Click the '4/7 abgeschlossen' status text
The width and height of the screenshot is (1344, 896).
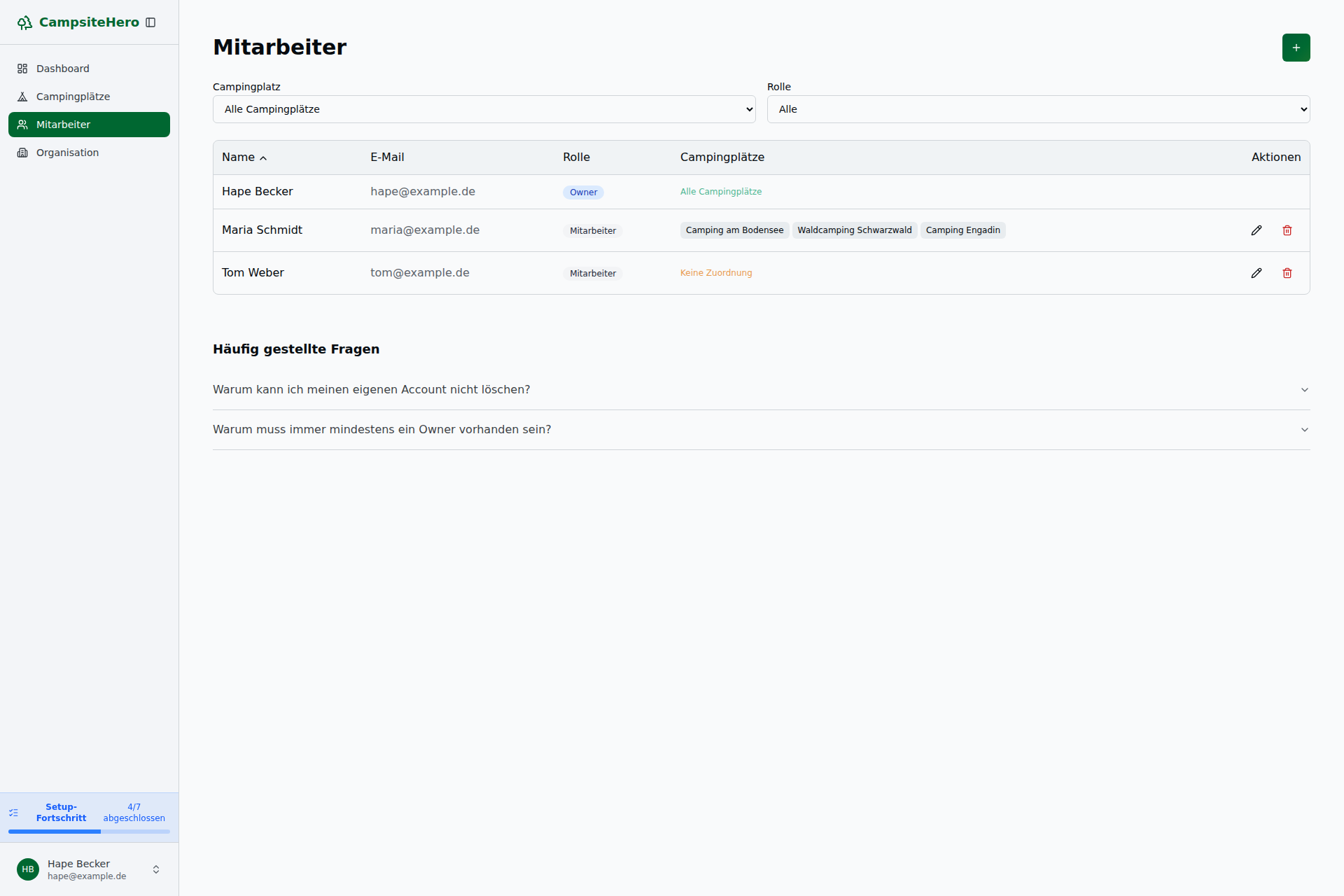134,813
